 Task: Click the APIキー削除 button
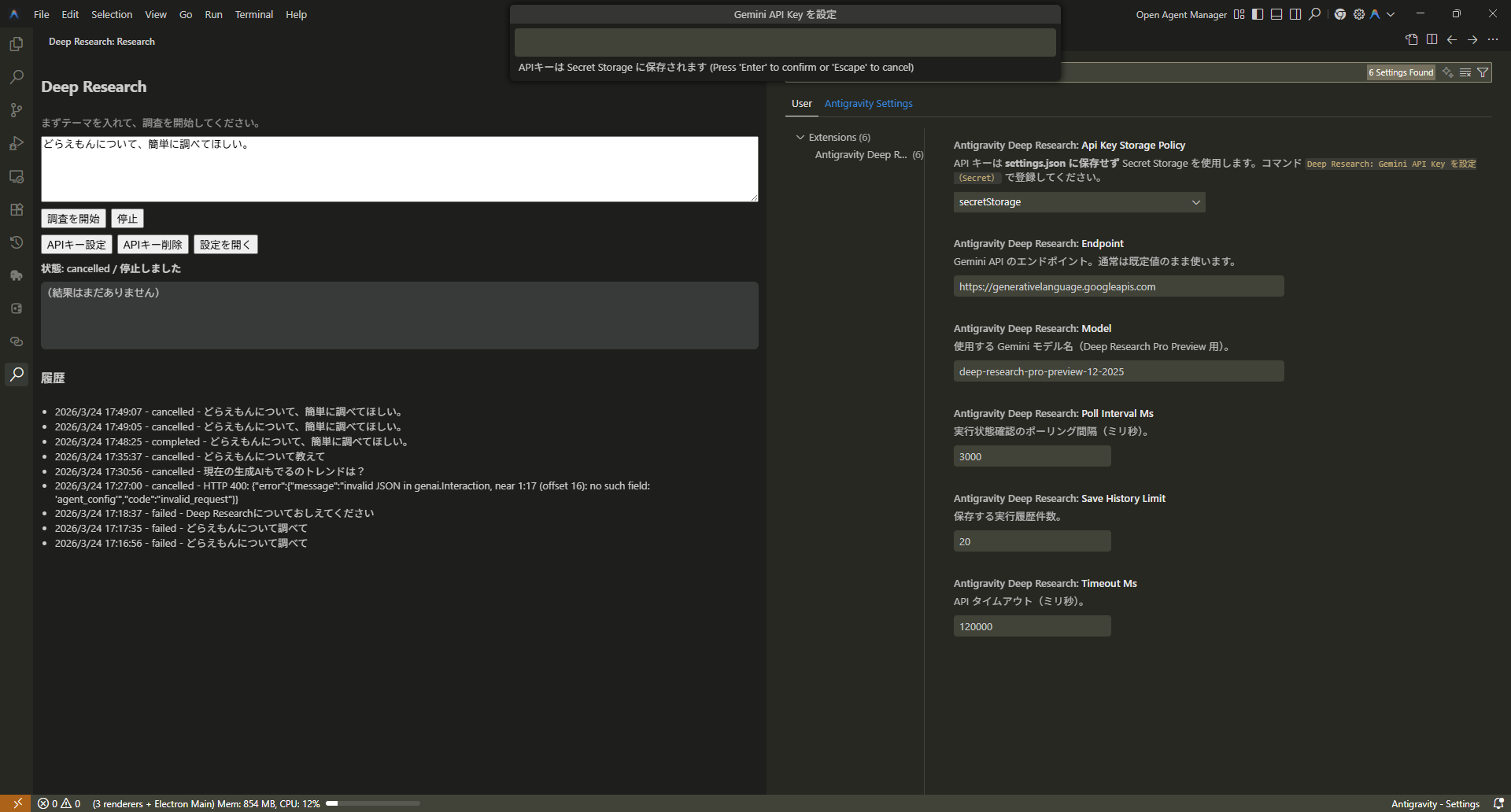pos(153,245)
